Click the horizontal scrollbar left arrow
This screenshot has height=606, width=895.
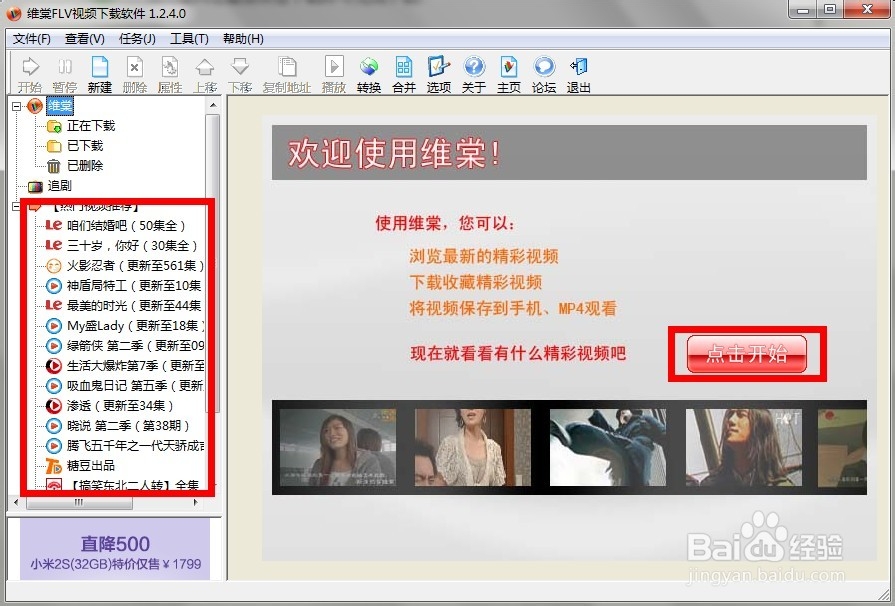click(16, 503)
